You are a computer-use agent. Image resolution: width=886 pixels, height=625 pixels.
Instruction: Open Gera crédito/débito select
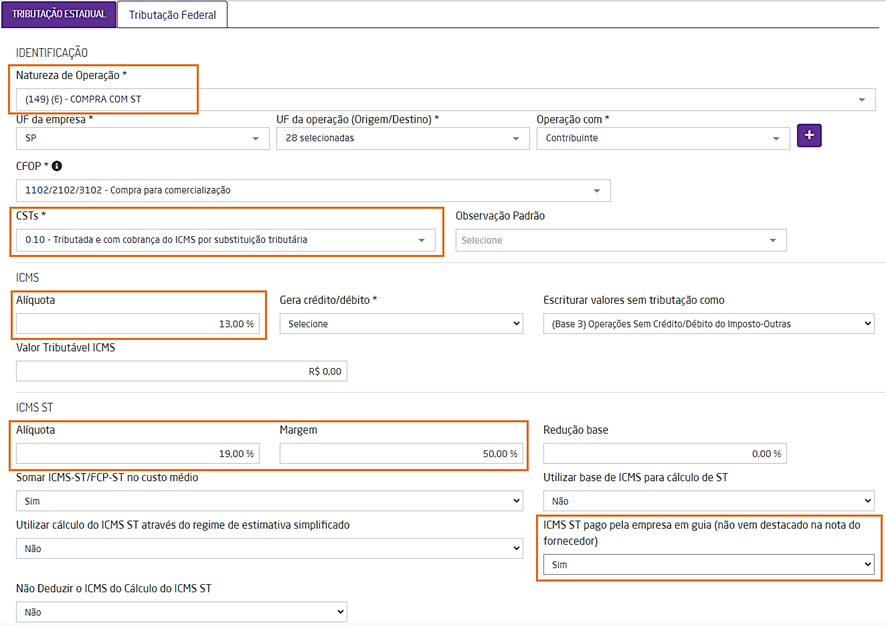tap(401, 324)
